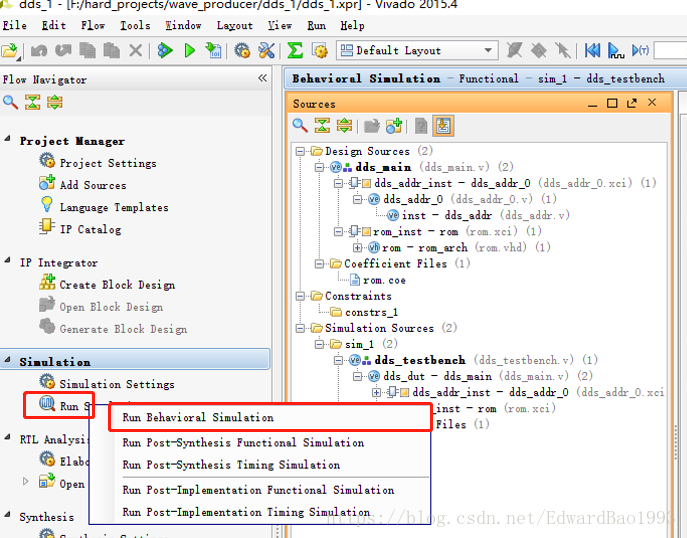Click Flow Navigator search magnifier icon
687x538 pixels.
coord(11,103)
